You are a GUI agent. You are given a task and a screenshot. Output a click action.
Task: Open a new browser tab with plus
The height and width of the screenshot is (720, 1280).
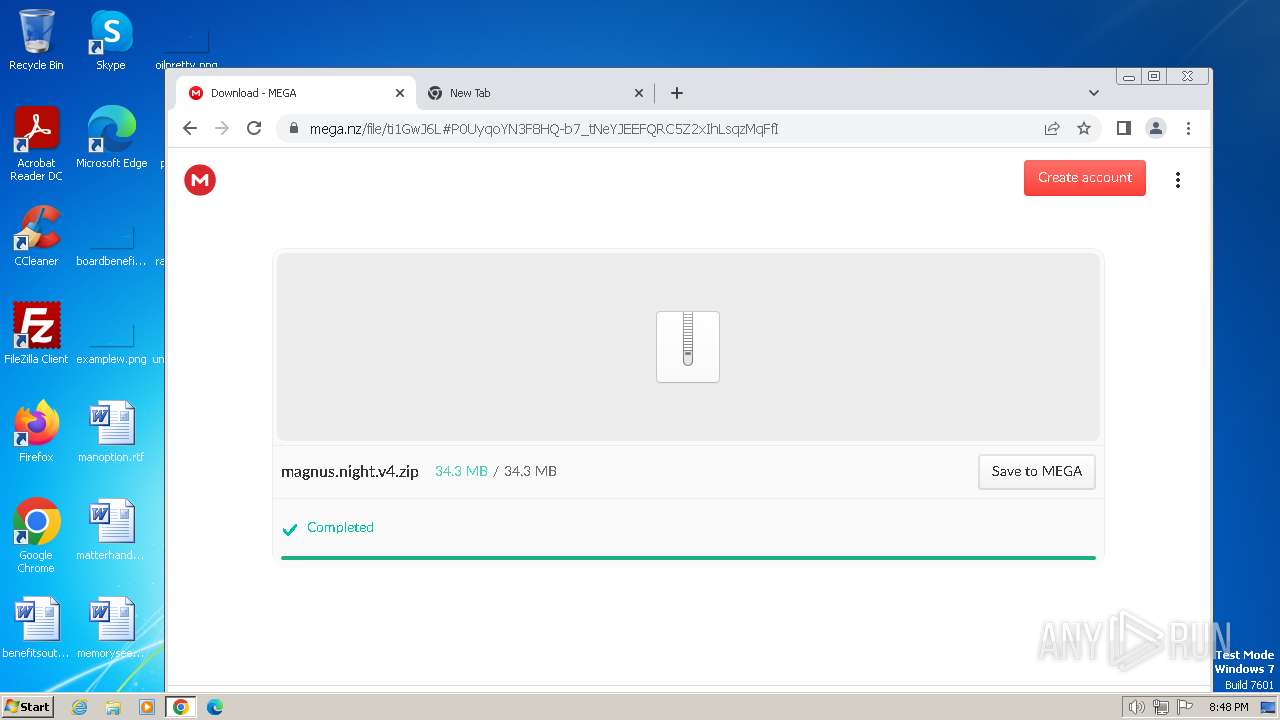click(x=677, y=93)
